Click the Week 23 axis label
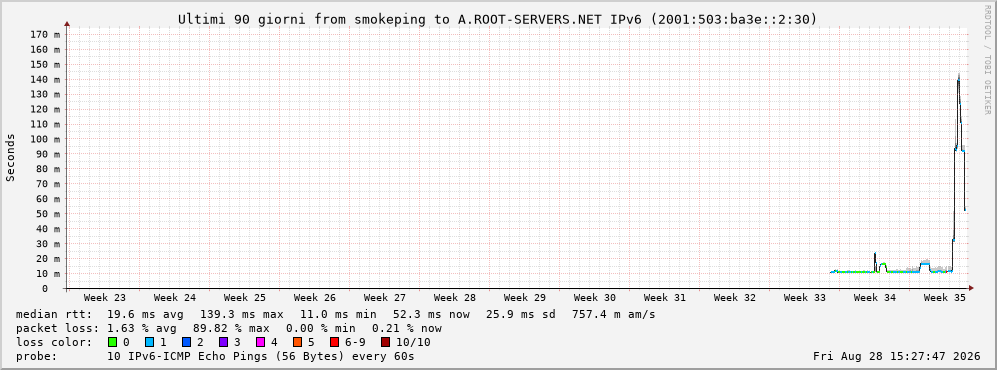The image size is (997, 370). (x=105, y=298)
